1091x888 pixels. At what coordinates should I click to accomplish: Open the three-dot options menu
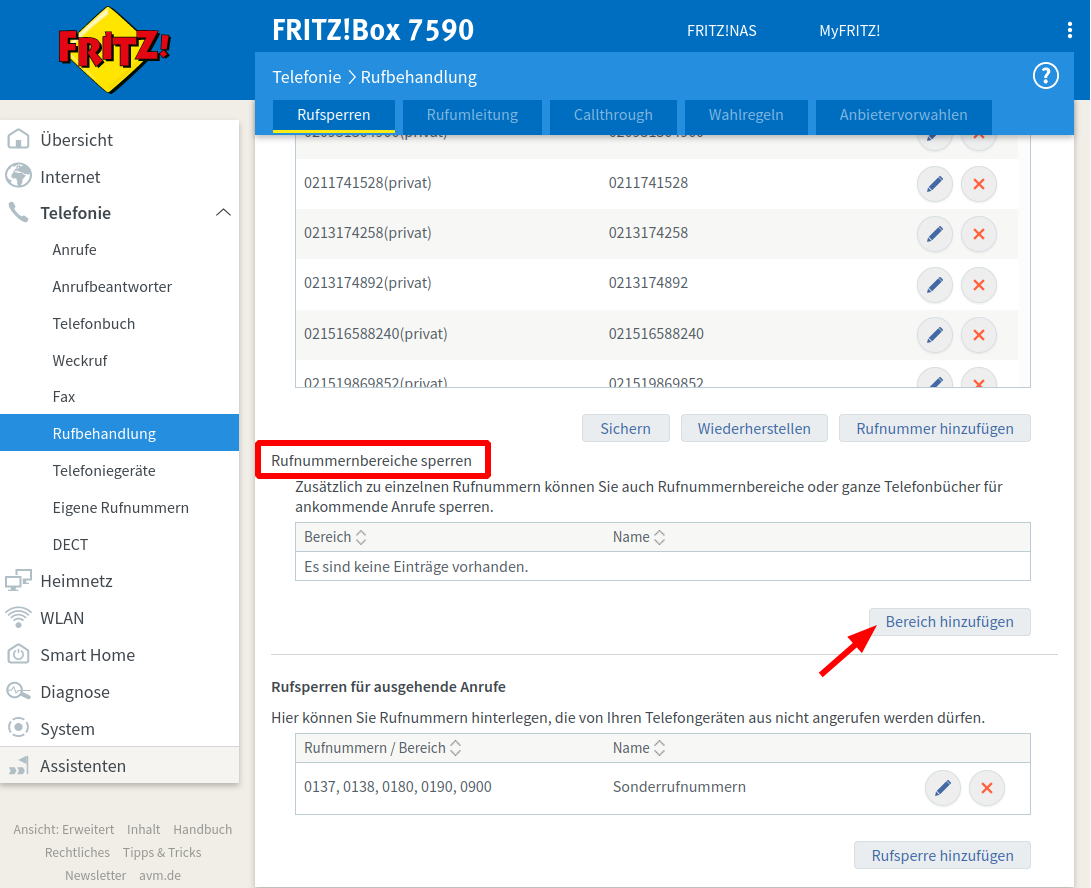pyautogui.click(x=1069, y=30)
